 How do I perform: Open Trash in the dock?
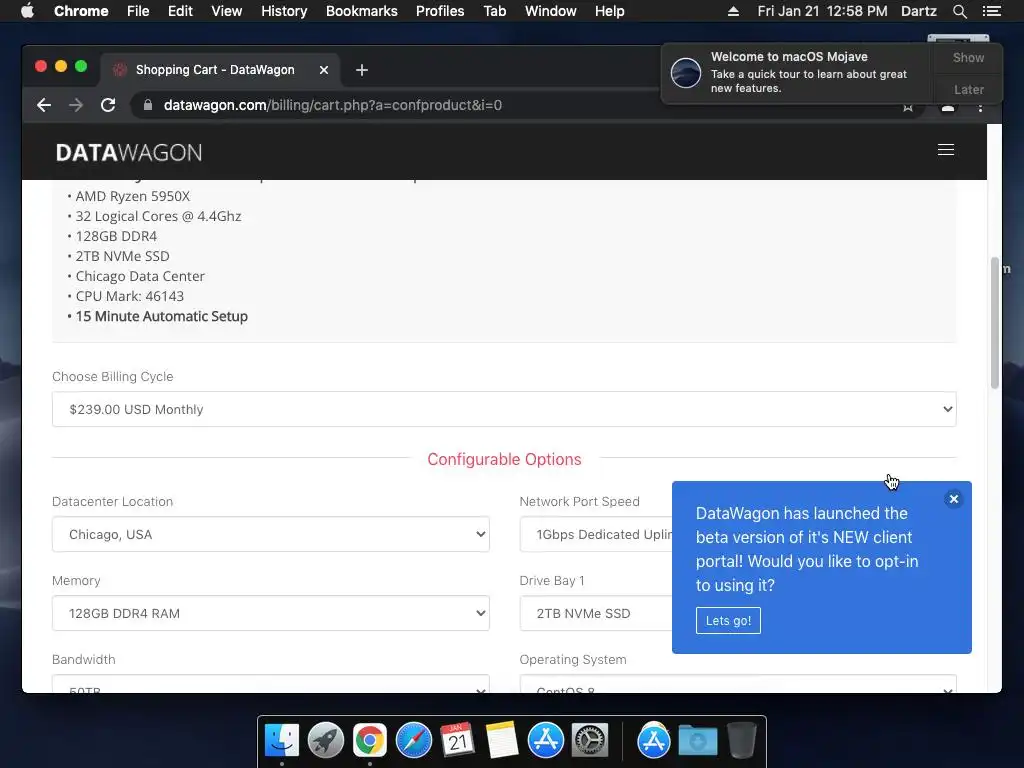coord(741,741)
